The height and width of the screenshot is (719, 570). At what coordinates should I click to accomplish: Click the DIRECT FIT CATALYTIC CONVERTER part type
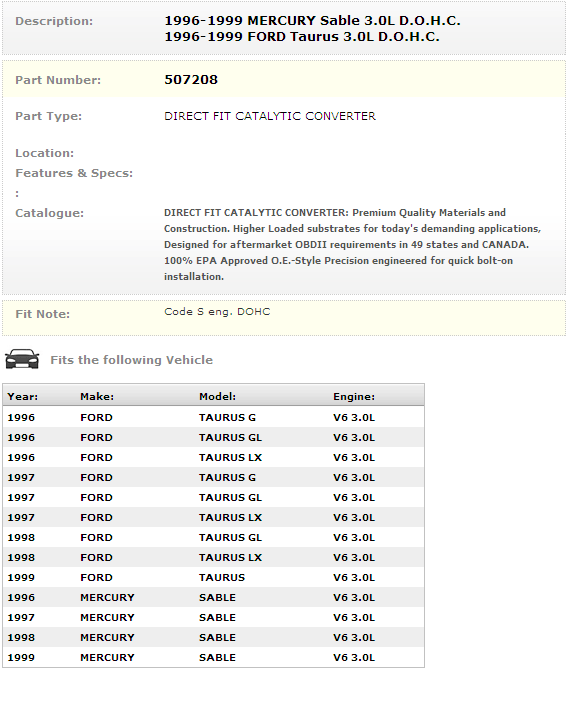point(270,116)
